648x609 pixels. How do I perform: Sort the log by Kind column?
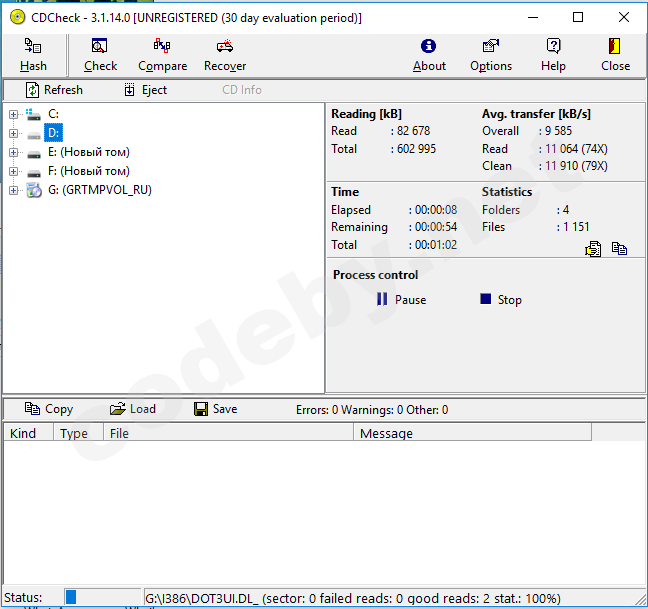(29, 433)
